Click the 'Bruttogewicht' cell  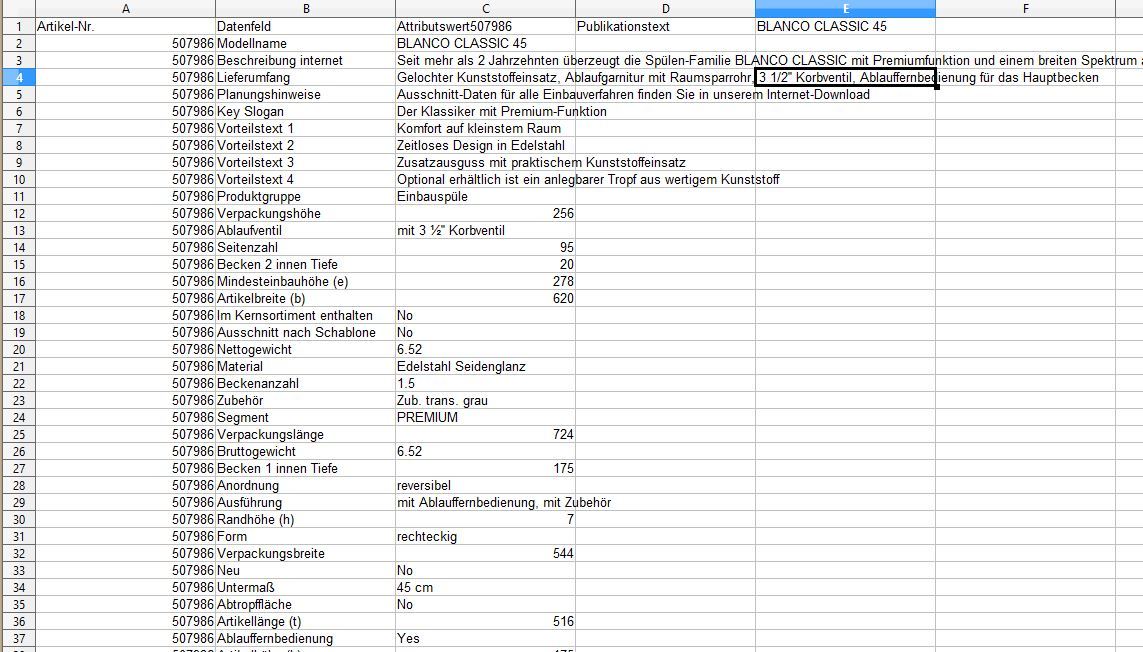click(x=305, y=452)
